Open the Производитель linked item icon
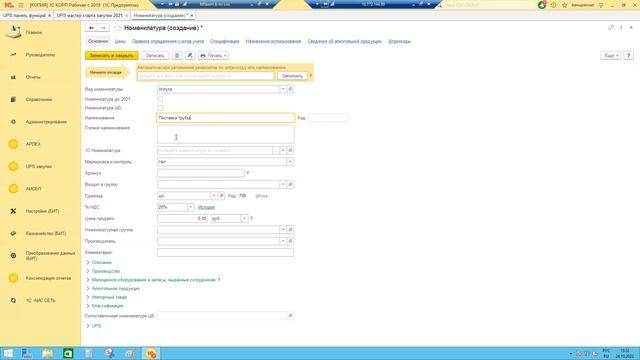 [290, 241]
